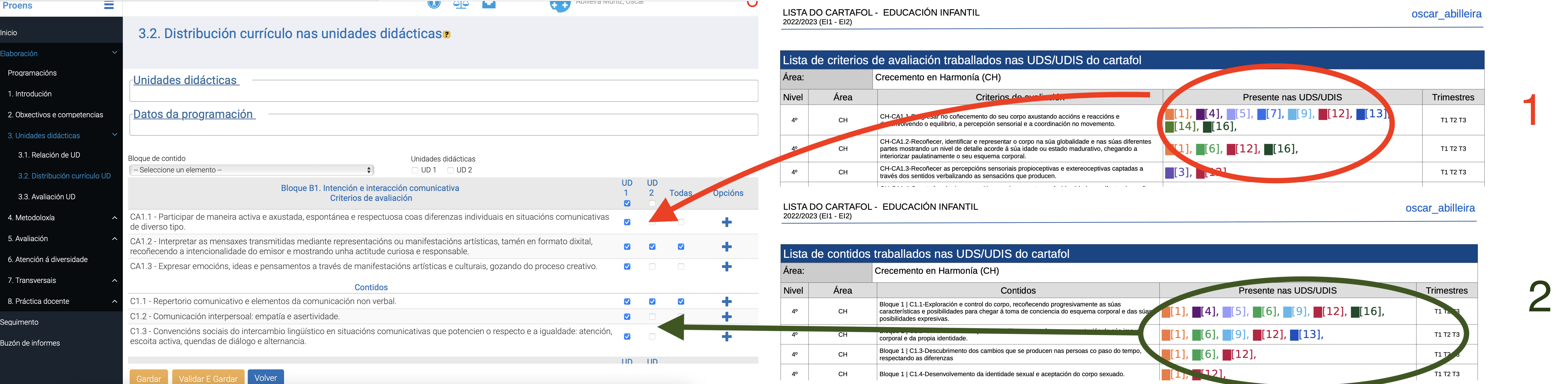The width and height of the screenshot is (1568, 384).
Task: Click the plus options icon for C1.1
Action: coord(727,301)
